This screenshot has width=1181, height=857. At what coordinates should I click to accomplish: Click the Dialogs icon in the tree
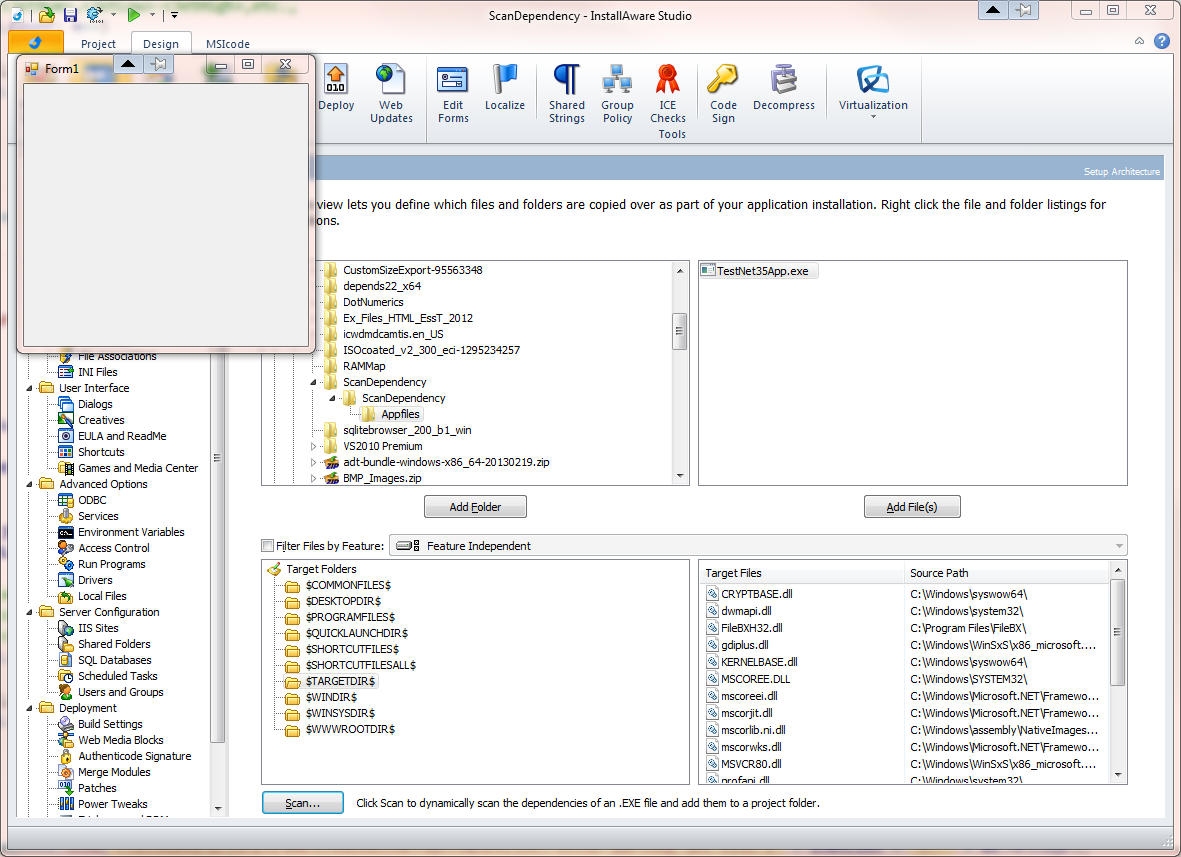(x=66, y=404)
